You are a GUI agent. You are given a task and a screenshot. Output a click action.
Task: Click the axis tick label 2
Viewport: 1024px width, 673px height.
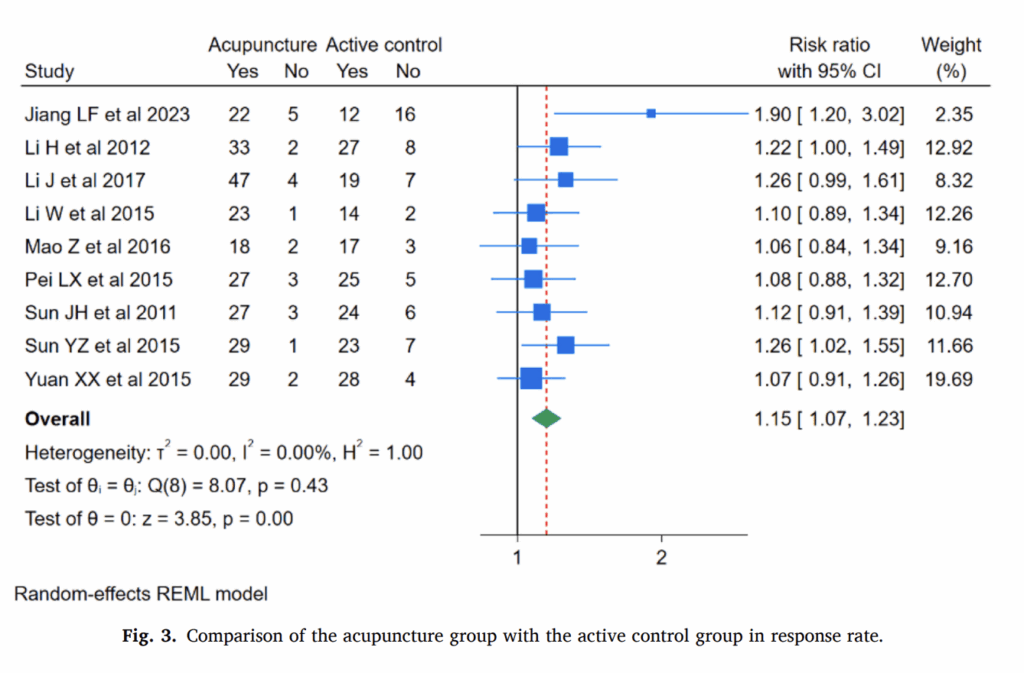tap(661, 558)
